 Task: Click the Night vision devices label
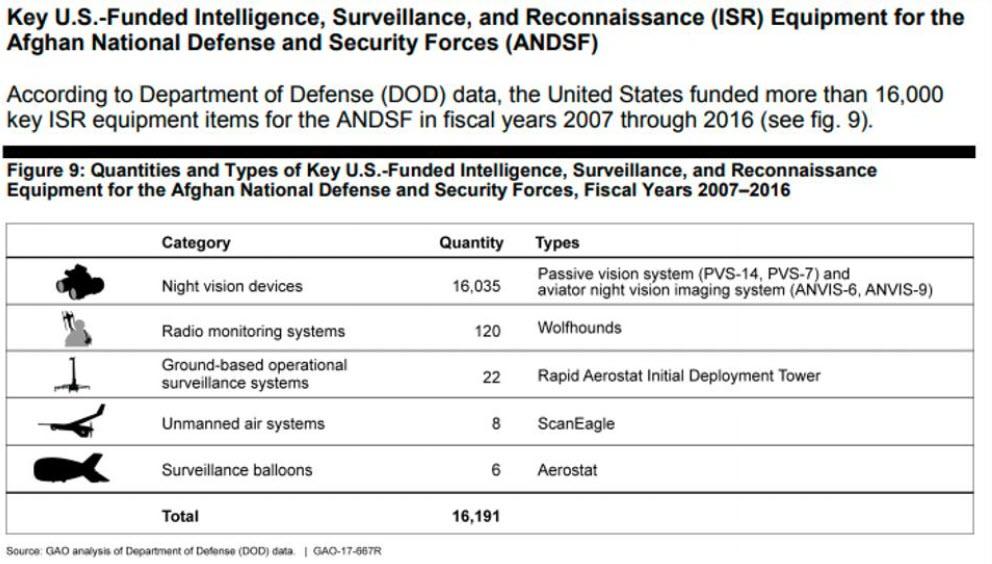(x=232, y=286)
